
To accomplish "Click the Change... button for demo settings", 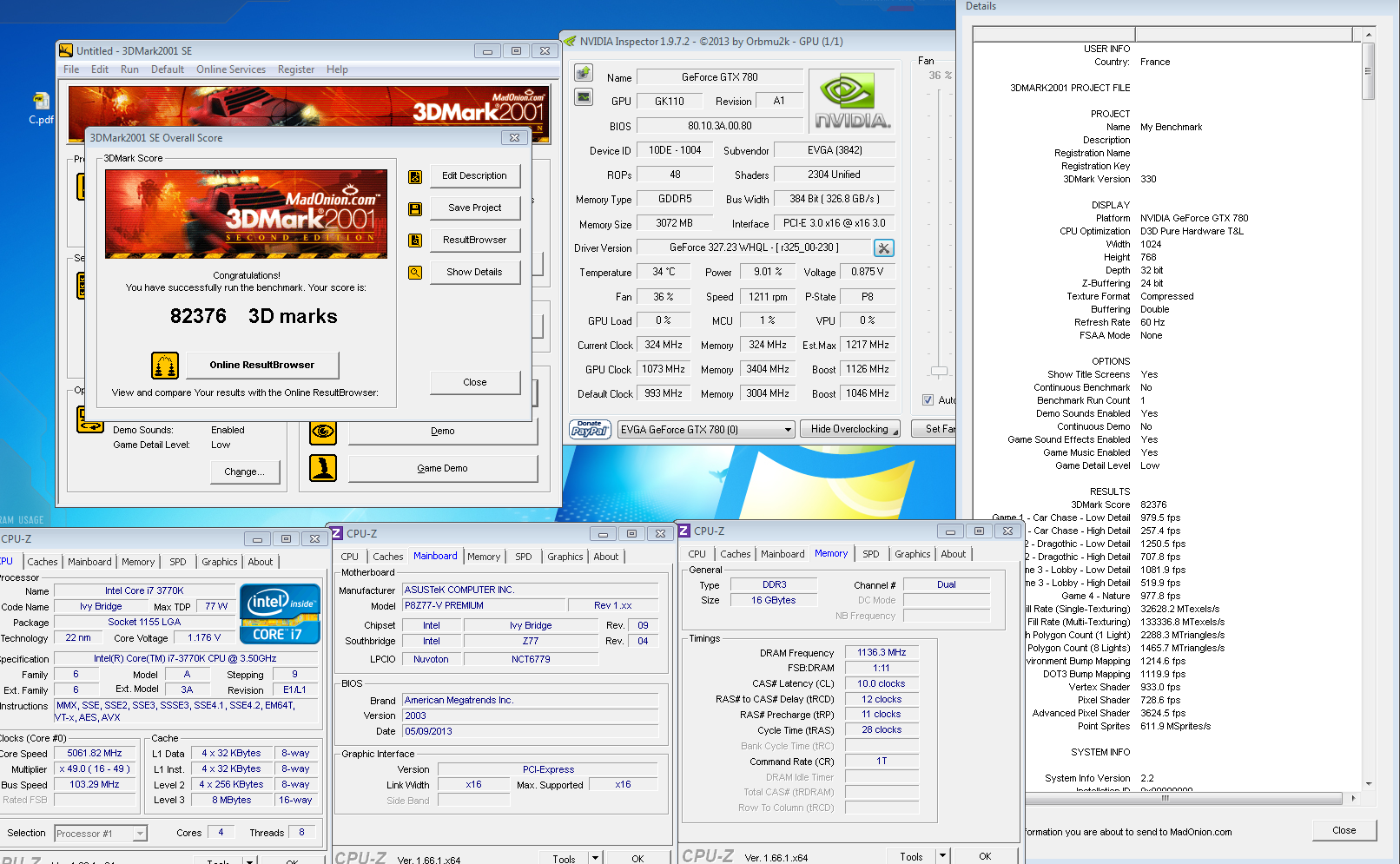I will pyautogui.click(x=245, y=472).
